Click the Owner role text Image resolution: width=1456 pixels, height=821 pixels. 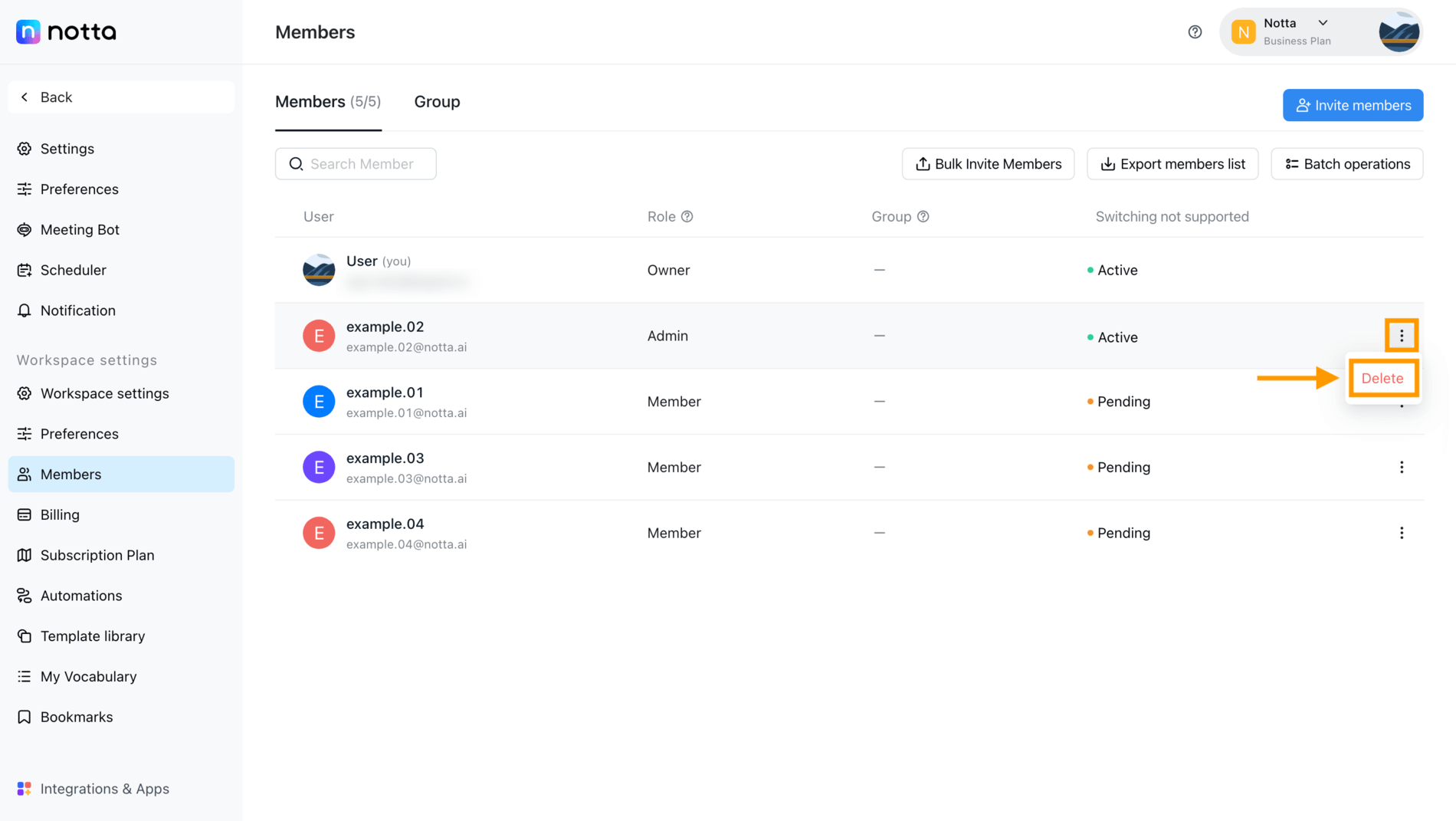[668, 270]
